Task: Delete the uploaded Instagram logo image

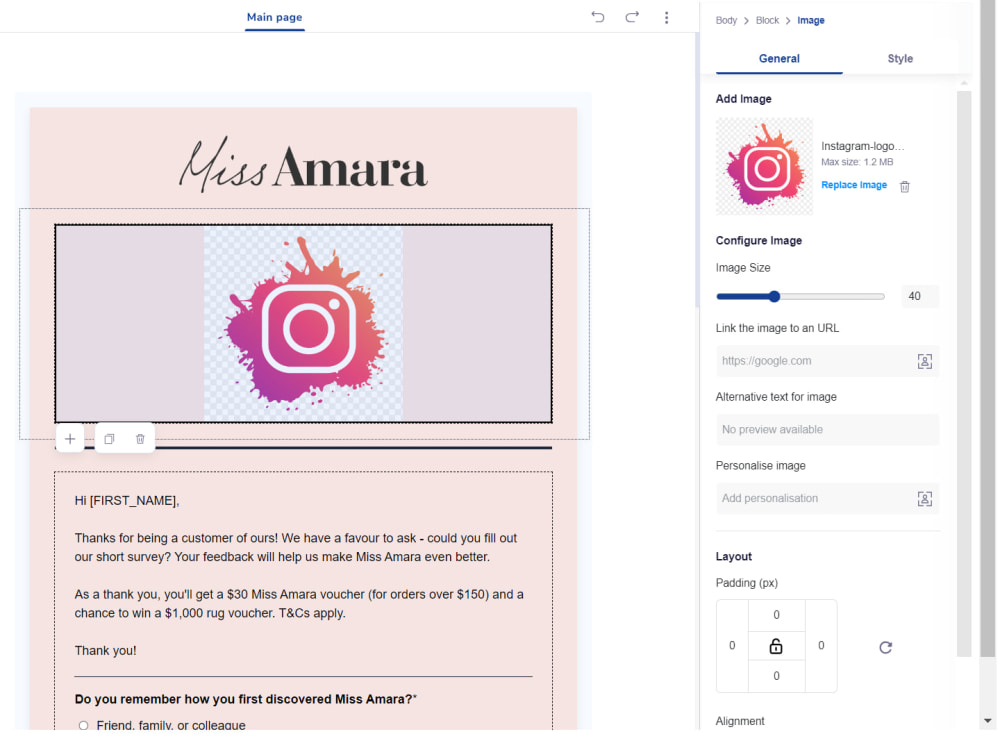Action: 904,186
